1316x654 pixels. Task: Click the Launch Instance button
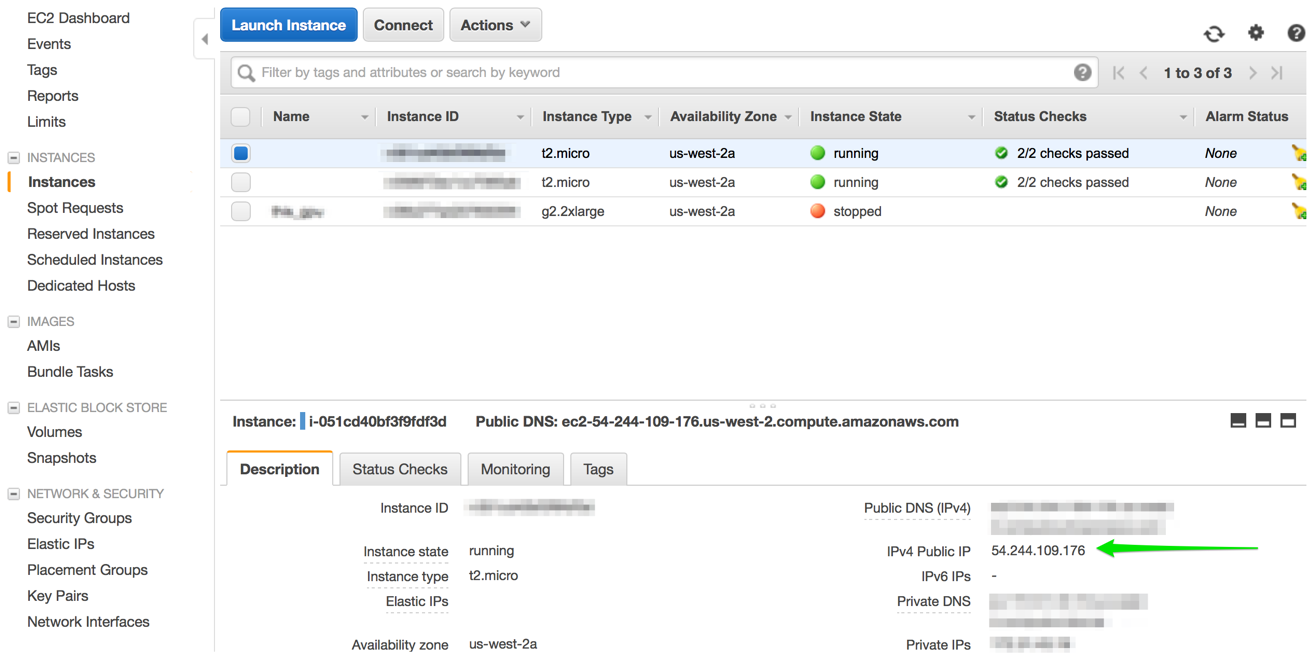click(289, 25)
